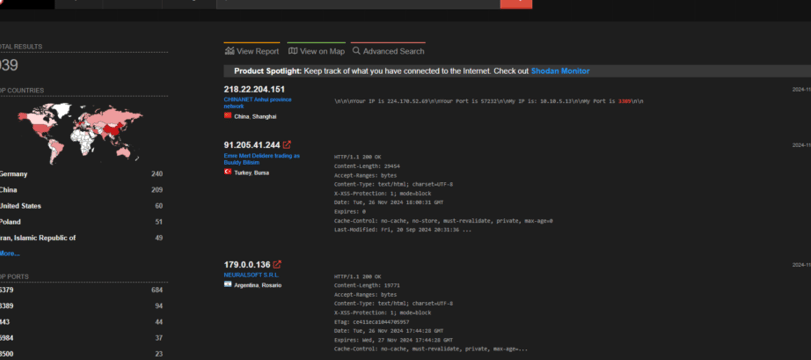Open the View on Map tab
The height and width of the screenshot is (360, 811).
point(316,51)
